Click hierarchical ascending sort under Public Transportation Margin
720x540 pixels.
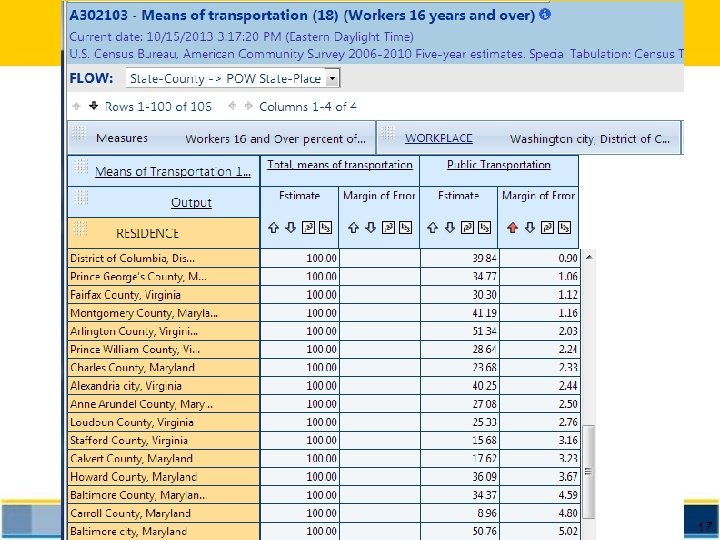click(547, 228)
